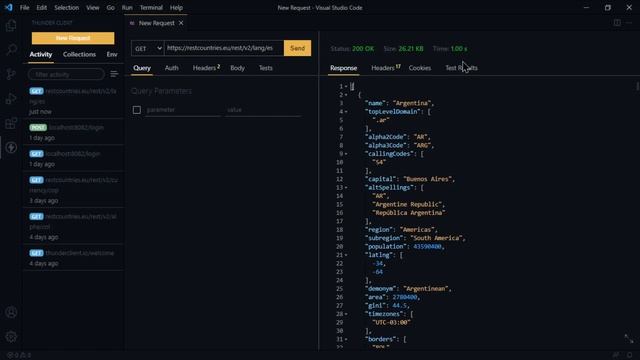Image resolution: width=640 pixels, height=360 pixels.
Task: Open the GET localhost login activity entry
Action: (x=73, y=159)
